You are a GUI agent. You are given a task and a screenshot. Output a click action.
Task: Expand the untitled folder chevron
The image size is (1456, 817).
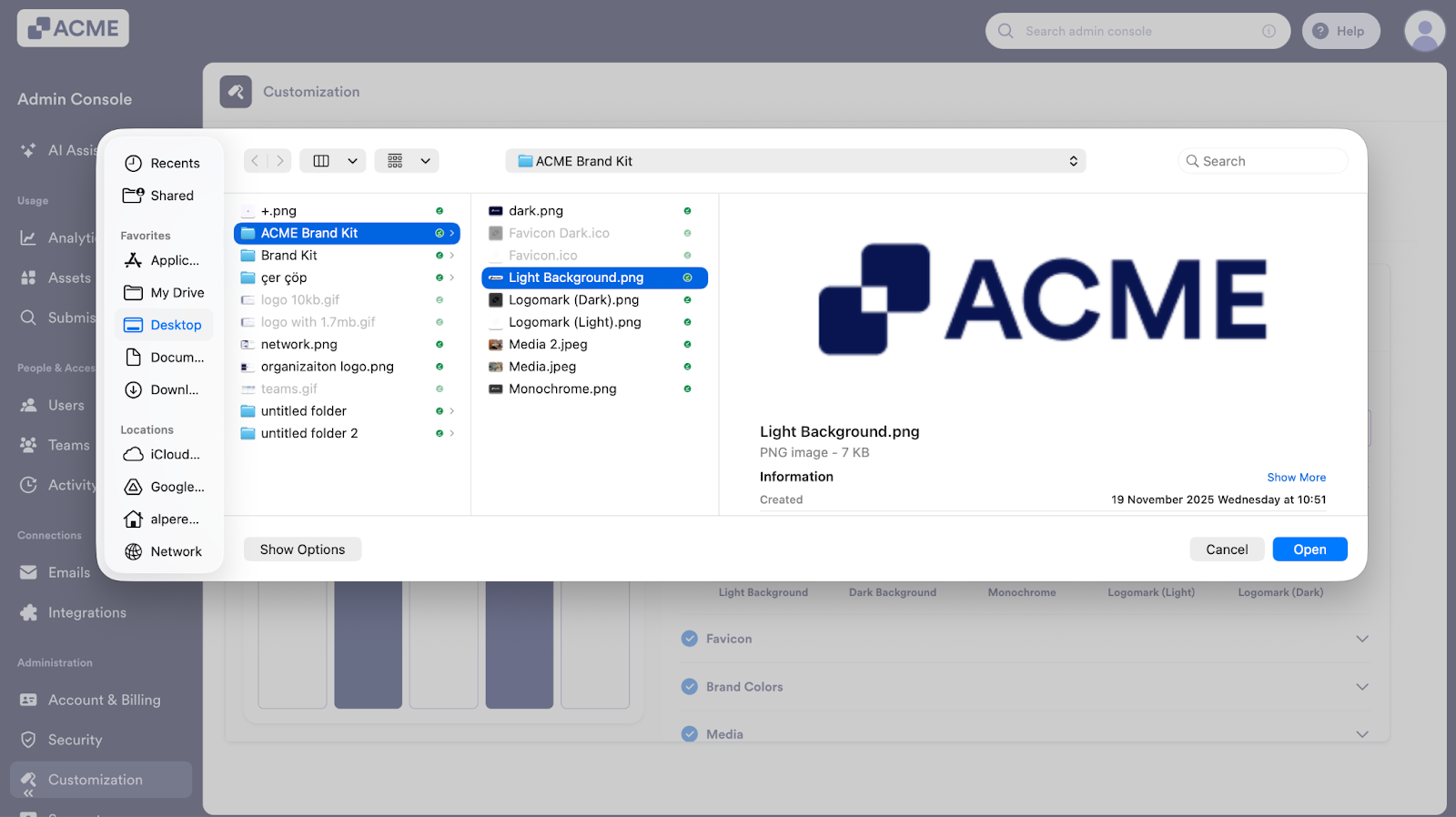coord(451,411)
